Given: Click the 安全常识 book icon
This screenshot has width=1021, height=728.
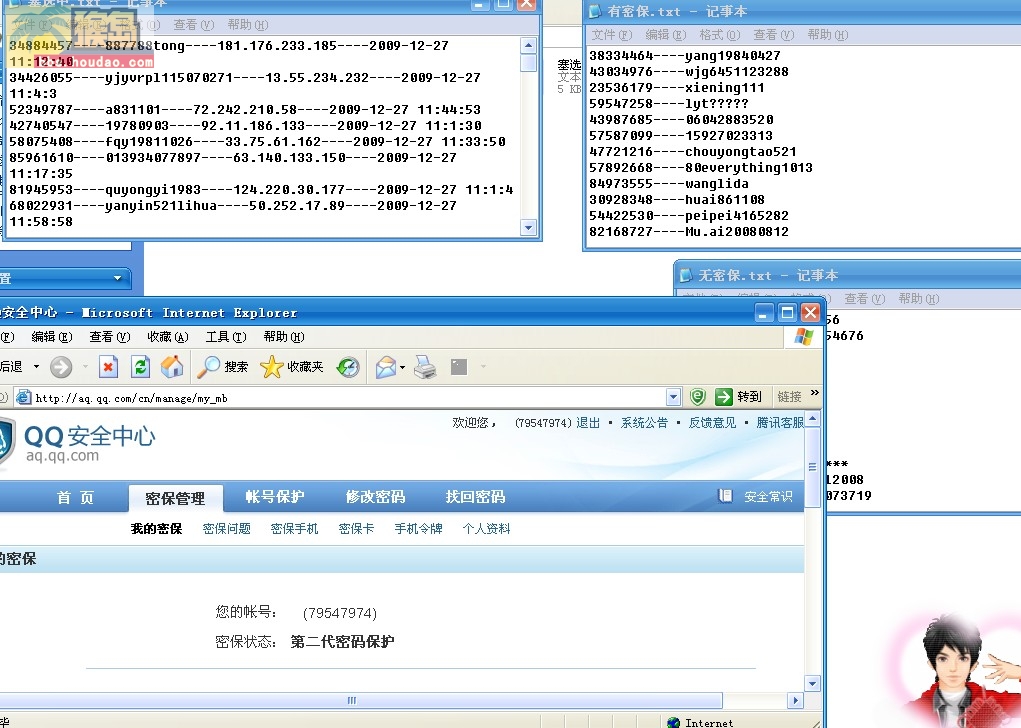Looking at the screenshot, I should coord(725,496).
